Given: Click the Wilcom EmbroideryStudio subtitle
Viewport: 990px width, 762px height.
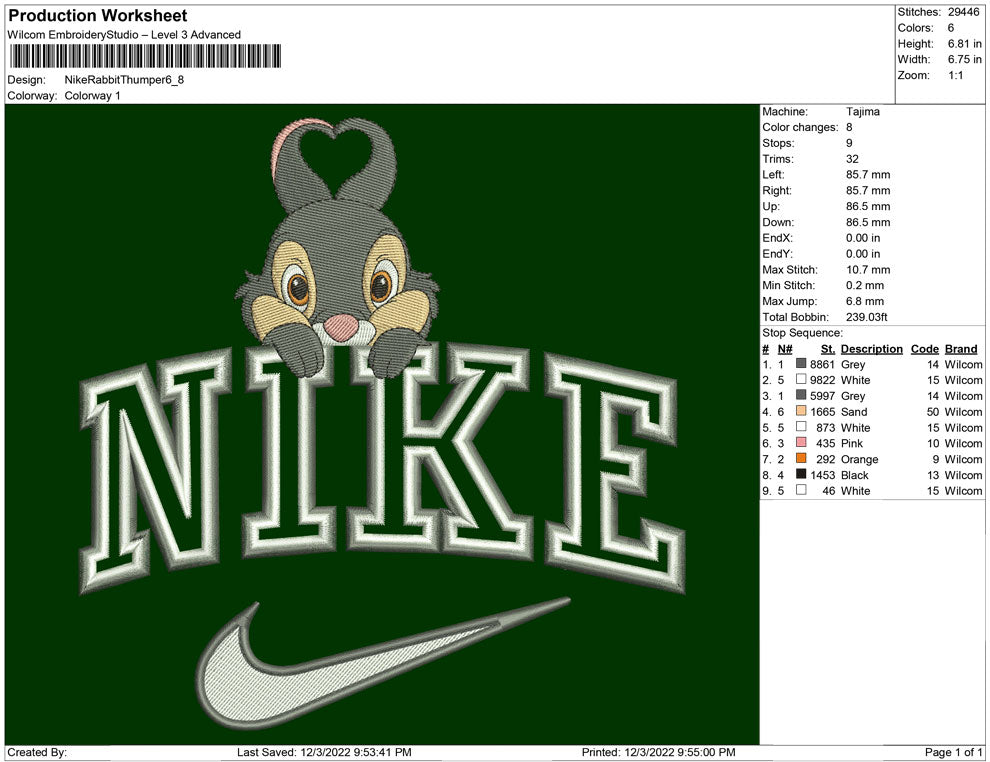Looking at the screenshot, I should coord(124,35).
